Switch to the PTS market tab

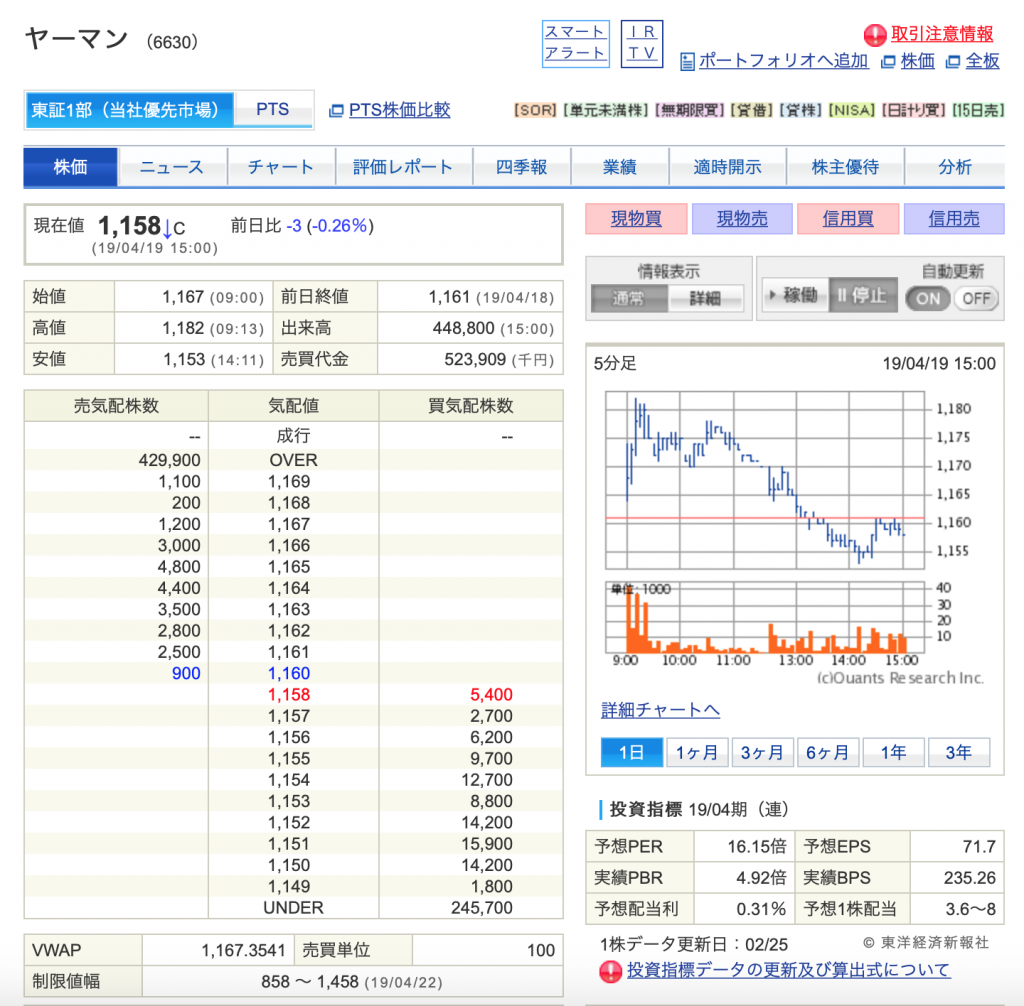[x=272, y=110]
